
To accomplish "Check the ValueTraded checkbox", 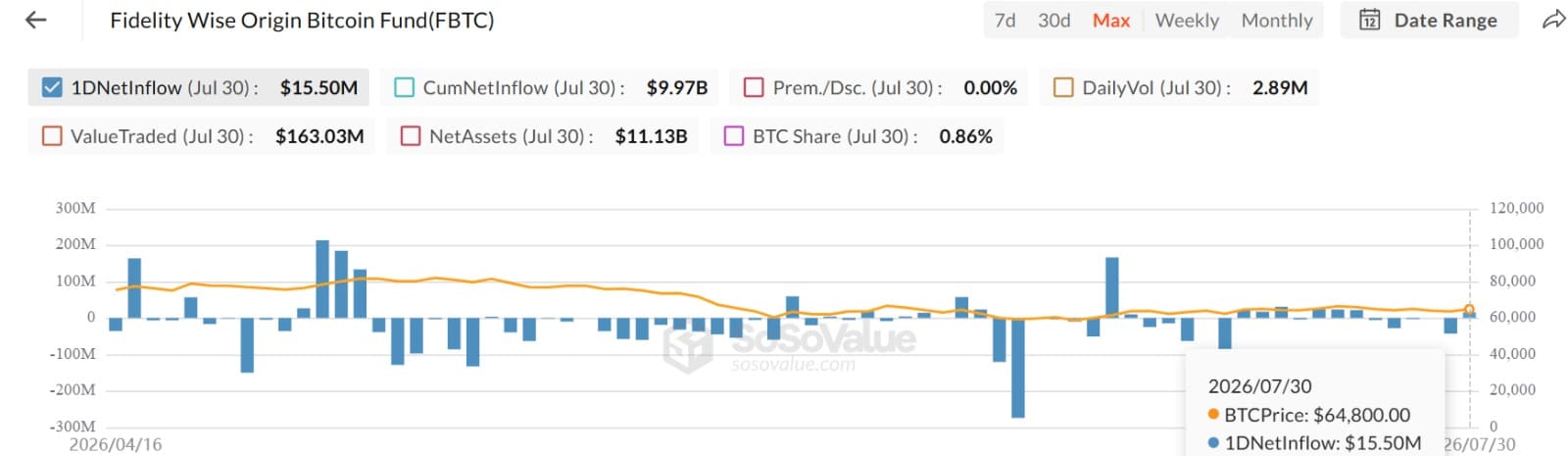I will pyautogui.click(x=52, y=135).
